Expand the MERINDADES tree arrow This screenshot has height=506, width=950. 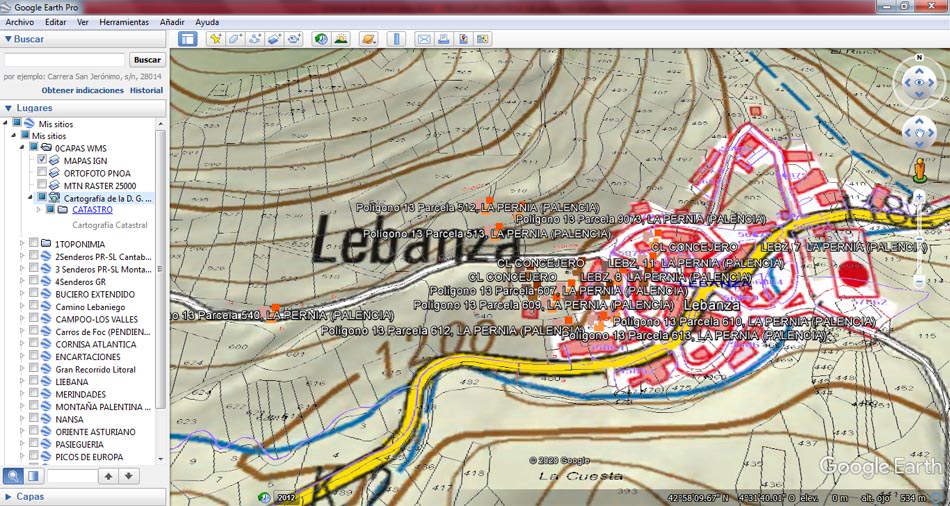click(22, 394)
